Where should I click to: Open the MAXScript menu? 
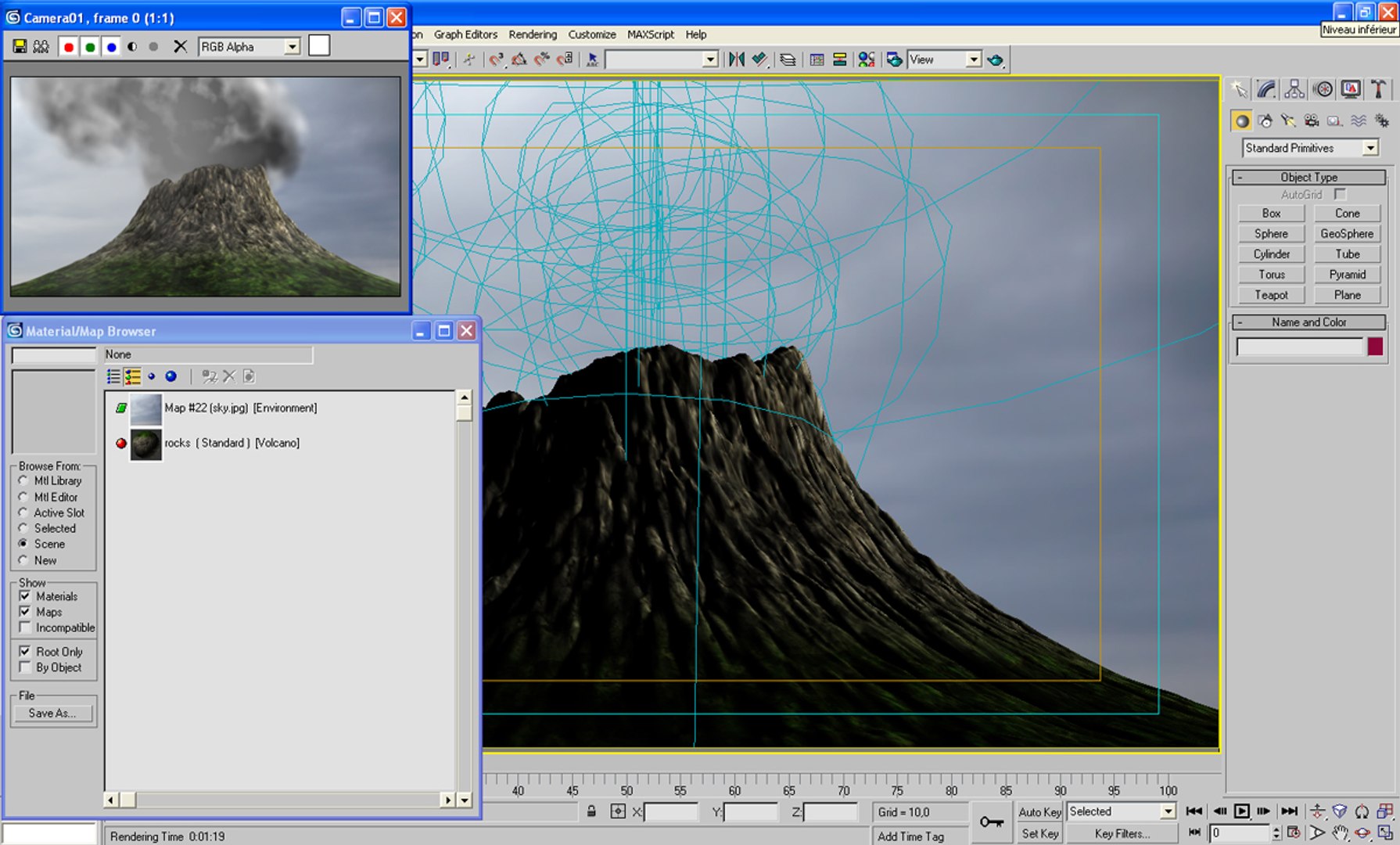[651, 34]
